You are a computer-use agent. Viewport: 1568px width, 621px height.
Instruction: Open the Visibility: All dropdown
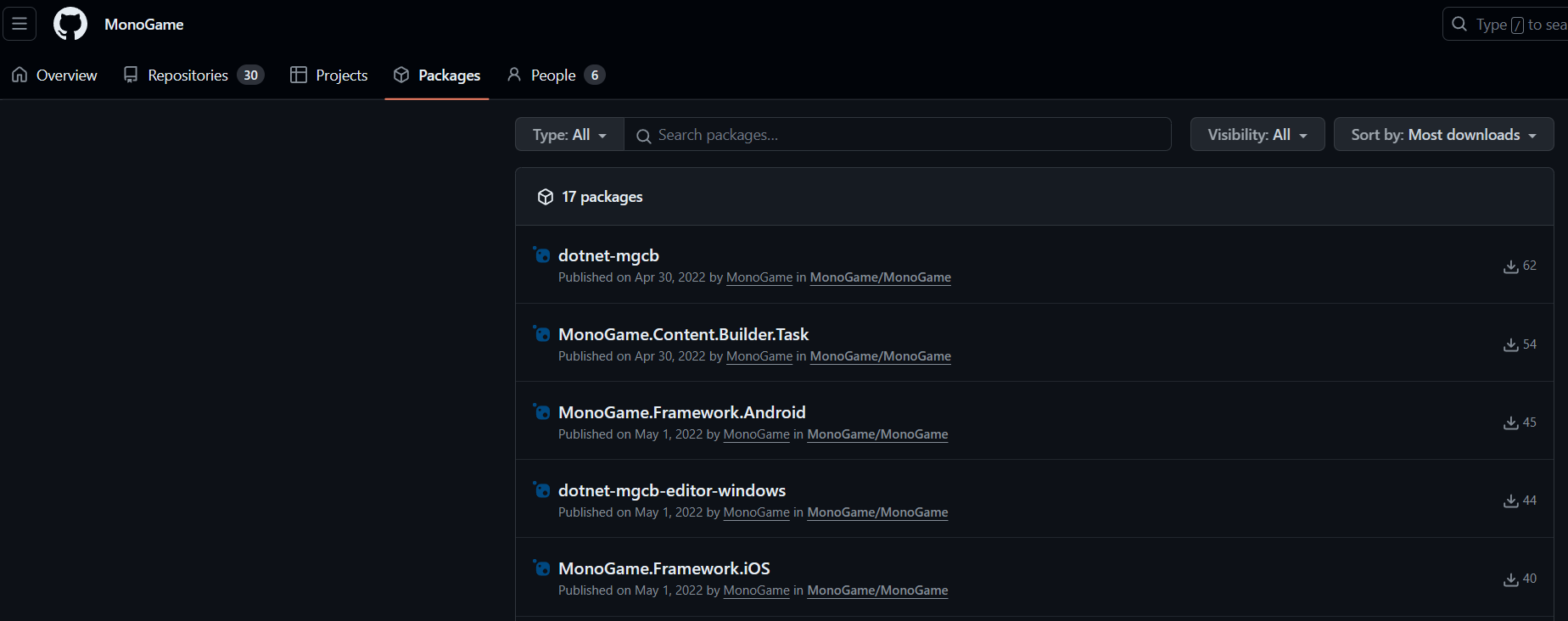pos(1257,135)
